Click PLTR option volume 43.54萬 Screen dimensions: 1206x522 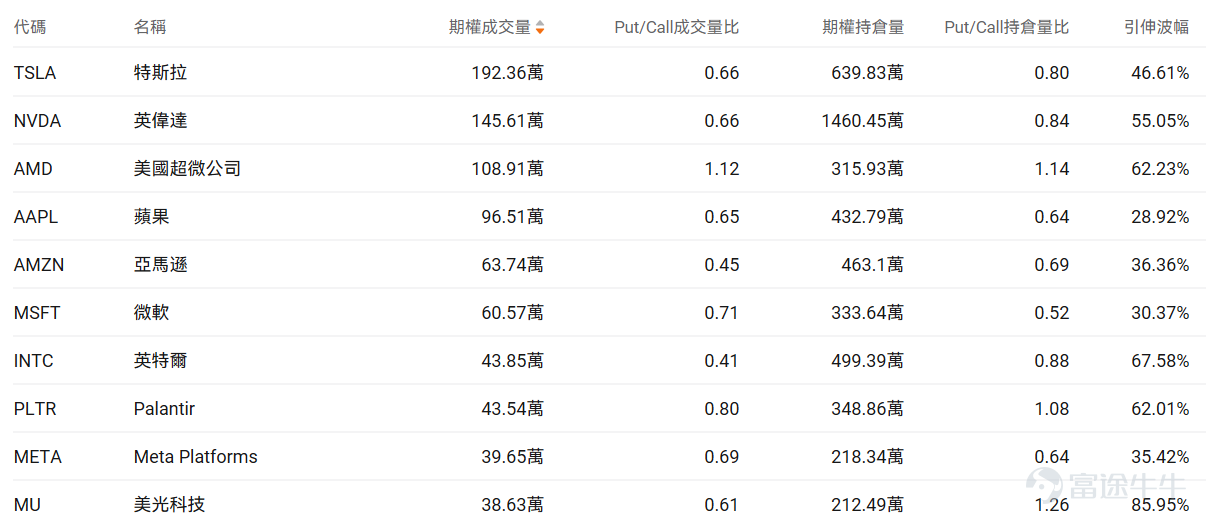click(513, 409)
